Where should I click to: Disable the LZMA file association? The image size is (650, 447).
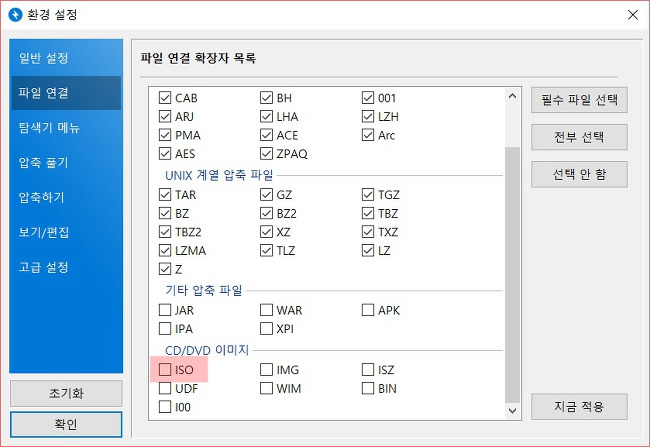click(x=165, y=250)
